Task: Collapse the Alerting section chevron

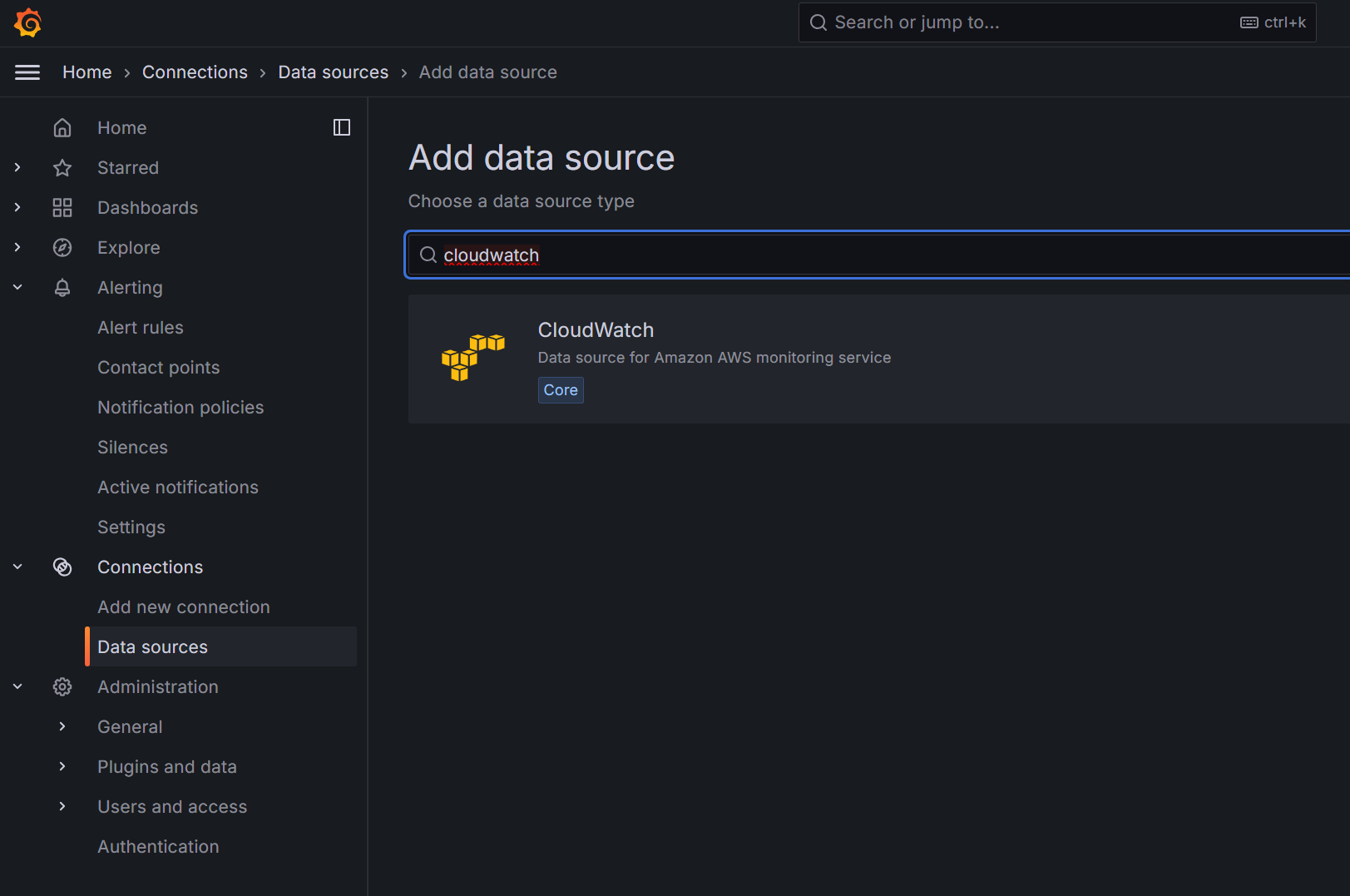Action: [x=17, y=287]
